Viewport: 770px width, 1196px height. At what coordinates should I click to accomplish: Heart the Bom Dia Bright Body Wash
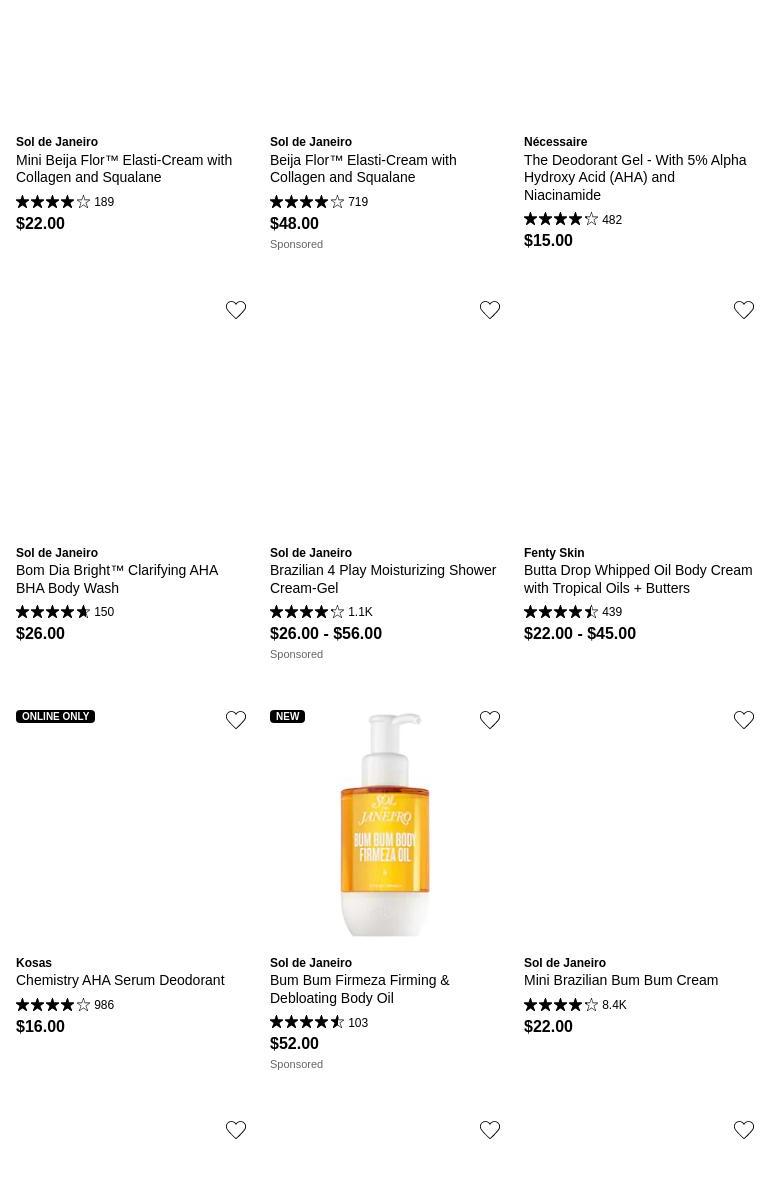click(x=236, y=310)
